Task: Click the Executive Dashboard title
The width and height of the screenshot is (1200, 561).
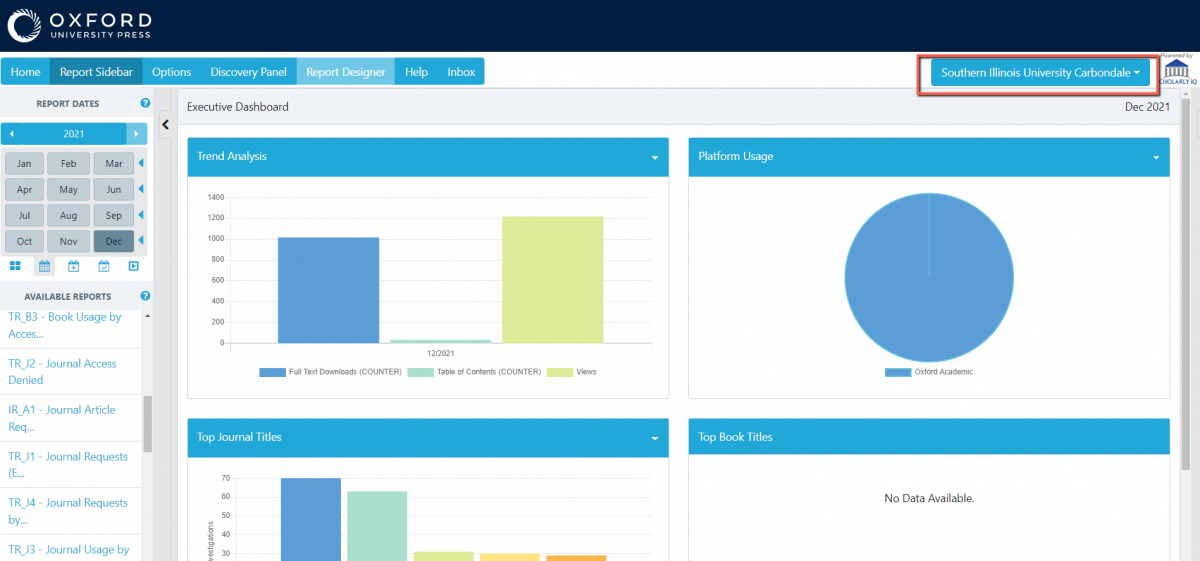Action: 238,107
